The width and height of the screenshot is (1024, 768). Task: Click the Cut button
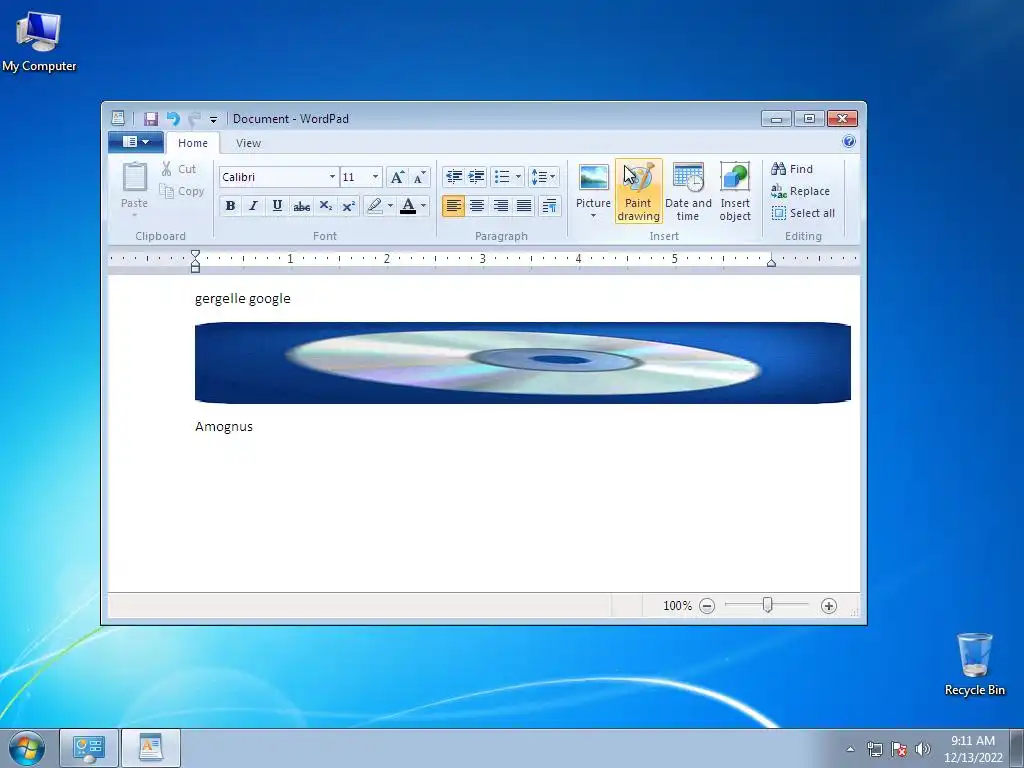pyautogui.click(x=179, y=169)
